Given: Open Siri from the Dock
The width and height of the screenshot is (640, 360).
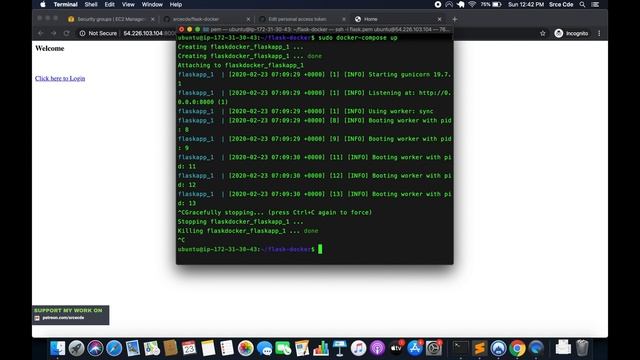Looking at the screenshot, I should (95, 348).
